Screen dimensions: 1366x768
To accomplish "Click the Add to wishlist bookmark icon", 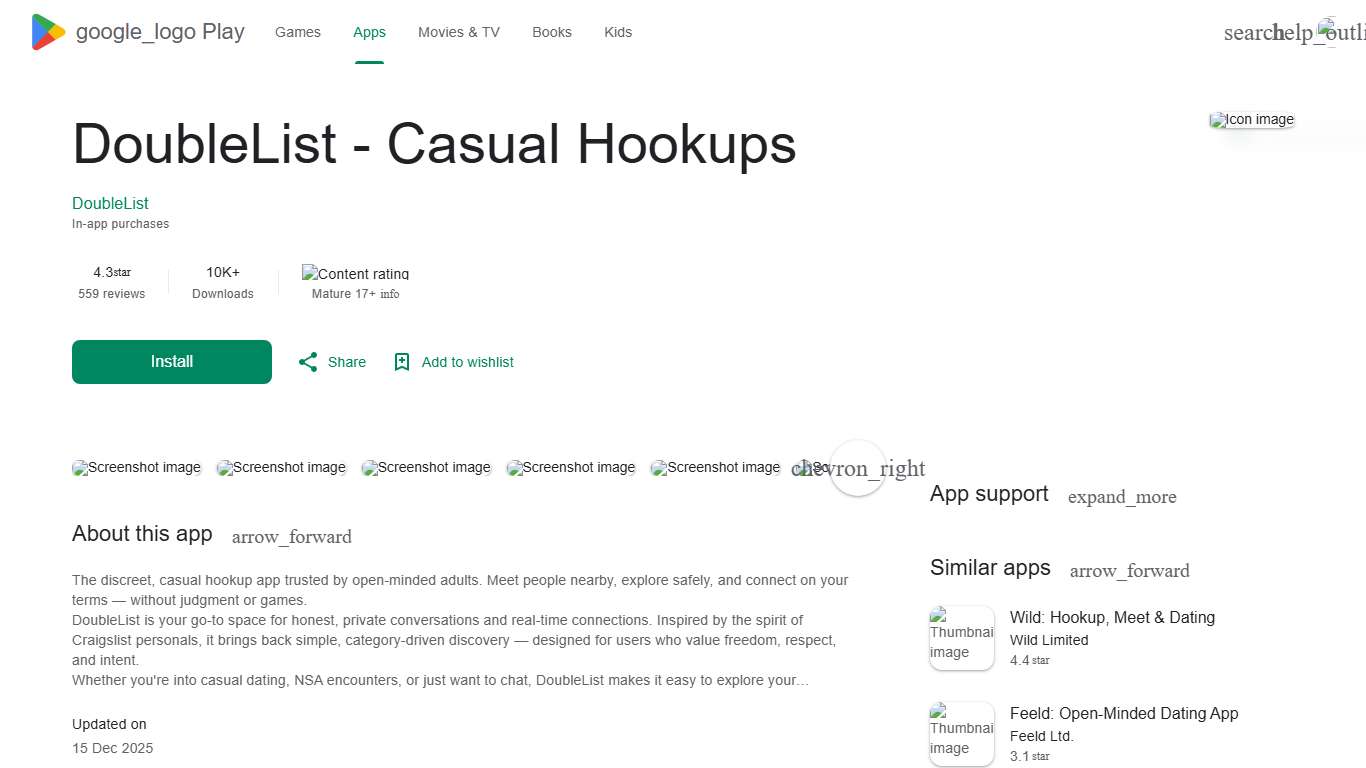I will click(402, 362).
